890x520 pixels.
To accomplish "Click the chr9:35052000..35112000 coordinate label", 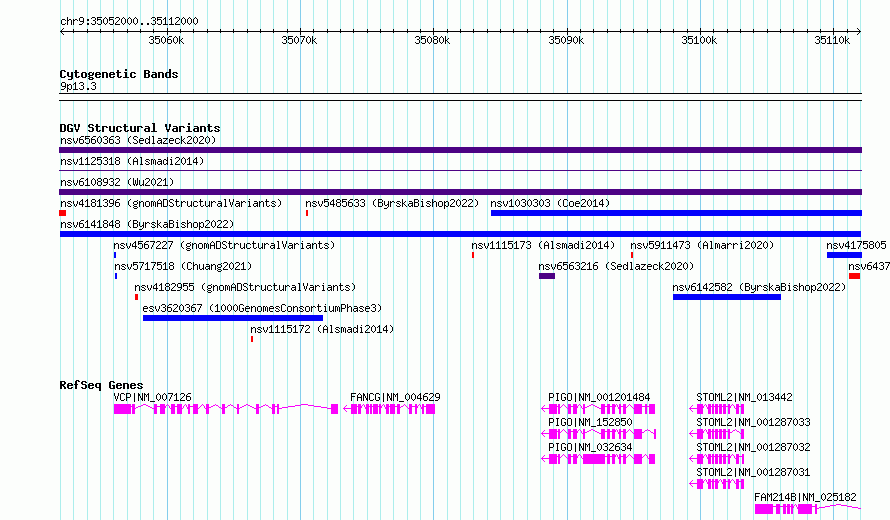I will pyautogui.click(x=129, y=21).
